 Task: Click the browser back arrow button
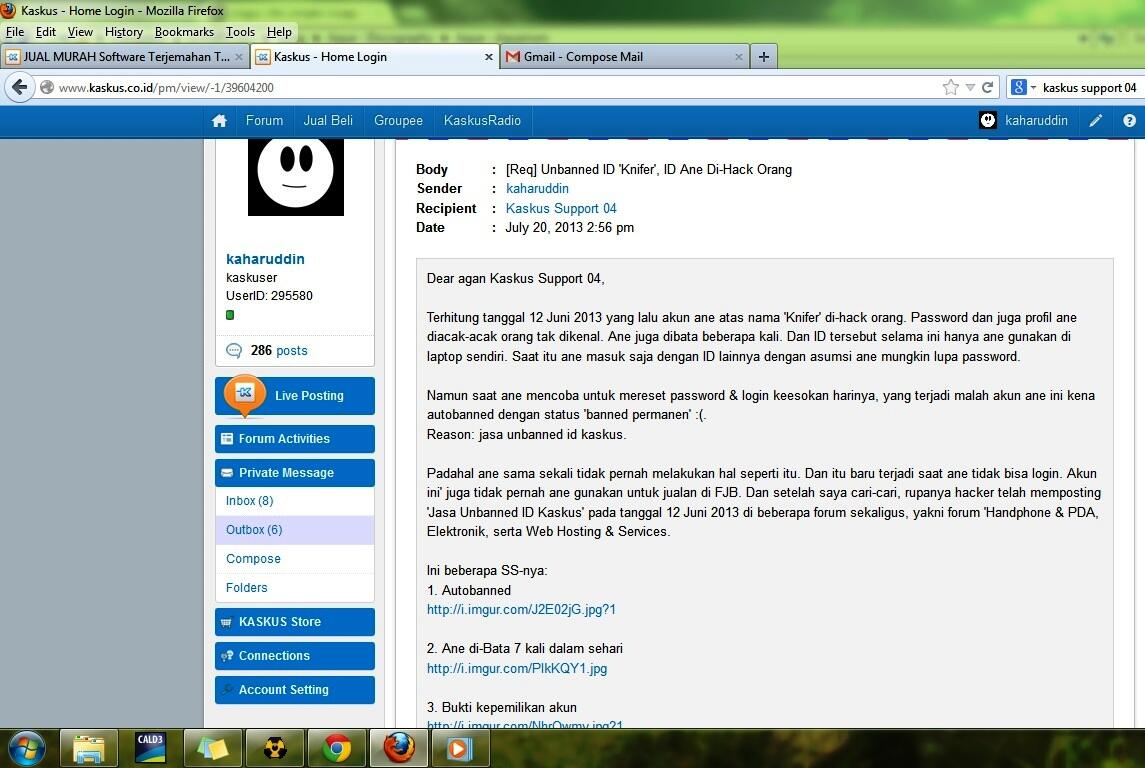(20, 88)
